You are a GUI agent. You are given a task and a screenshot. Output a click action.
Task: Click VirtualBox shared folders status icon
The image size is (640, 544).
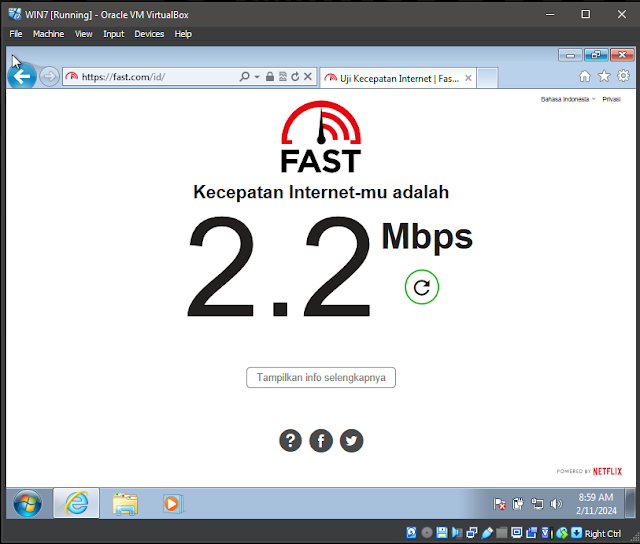(502, 533)
